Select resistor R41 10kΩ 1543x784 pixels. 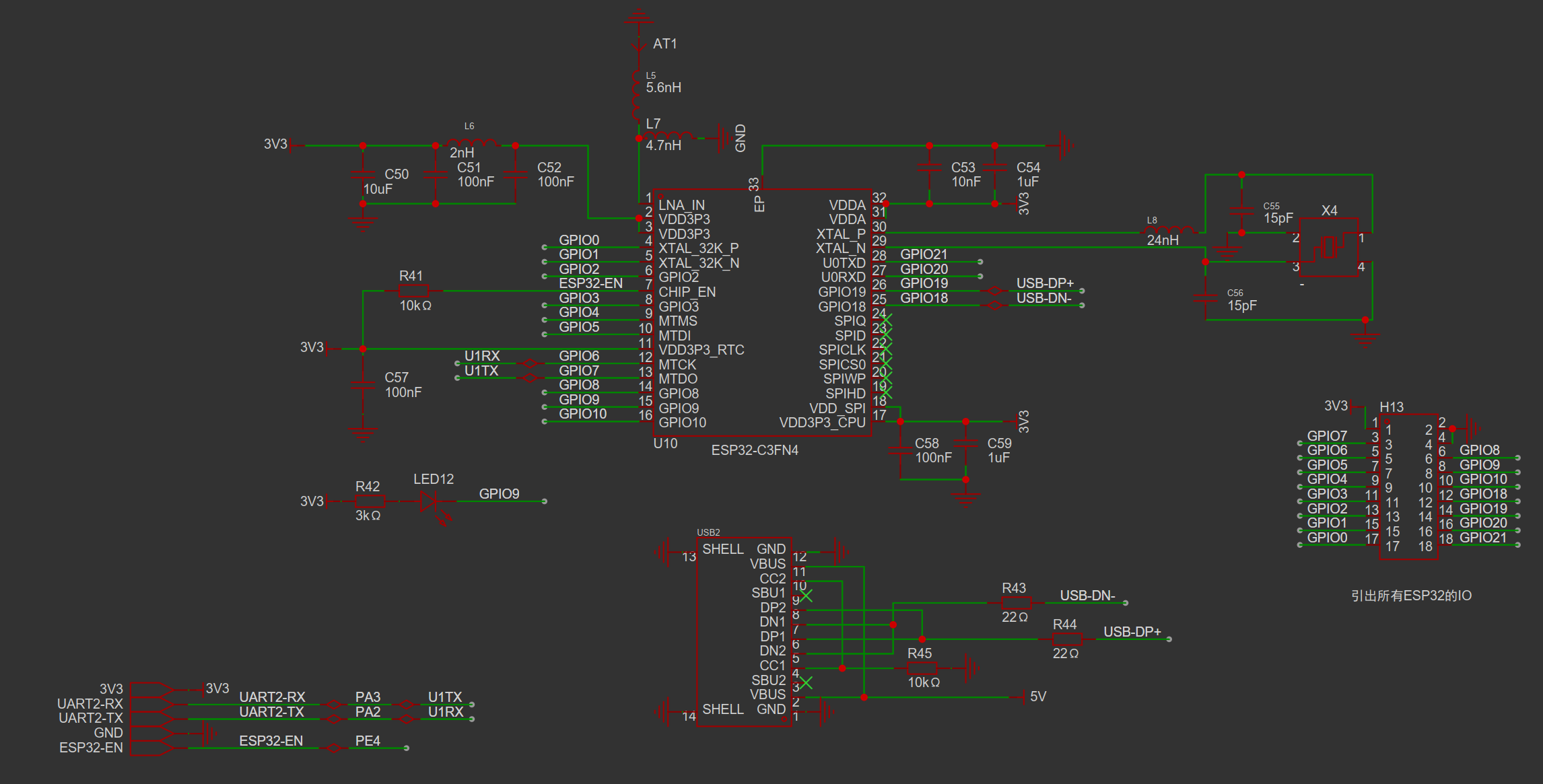click(413, 291)
